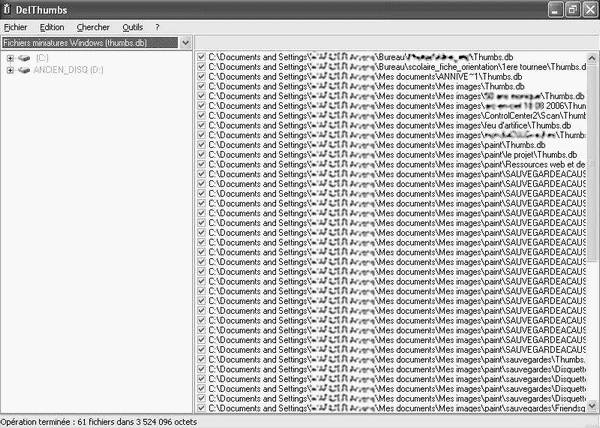Click the Fichiers miniatures Windows (thumbs.db) combo field
The image size is (600, 428).
pyautogui.click(x=90, y=42)
